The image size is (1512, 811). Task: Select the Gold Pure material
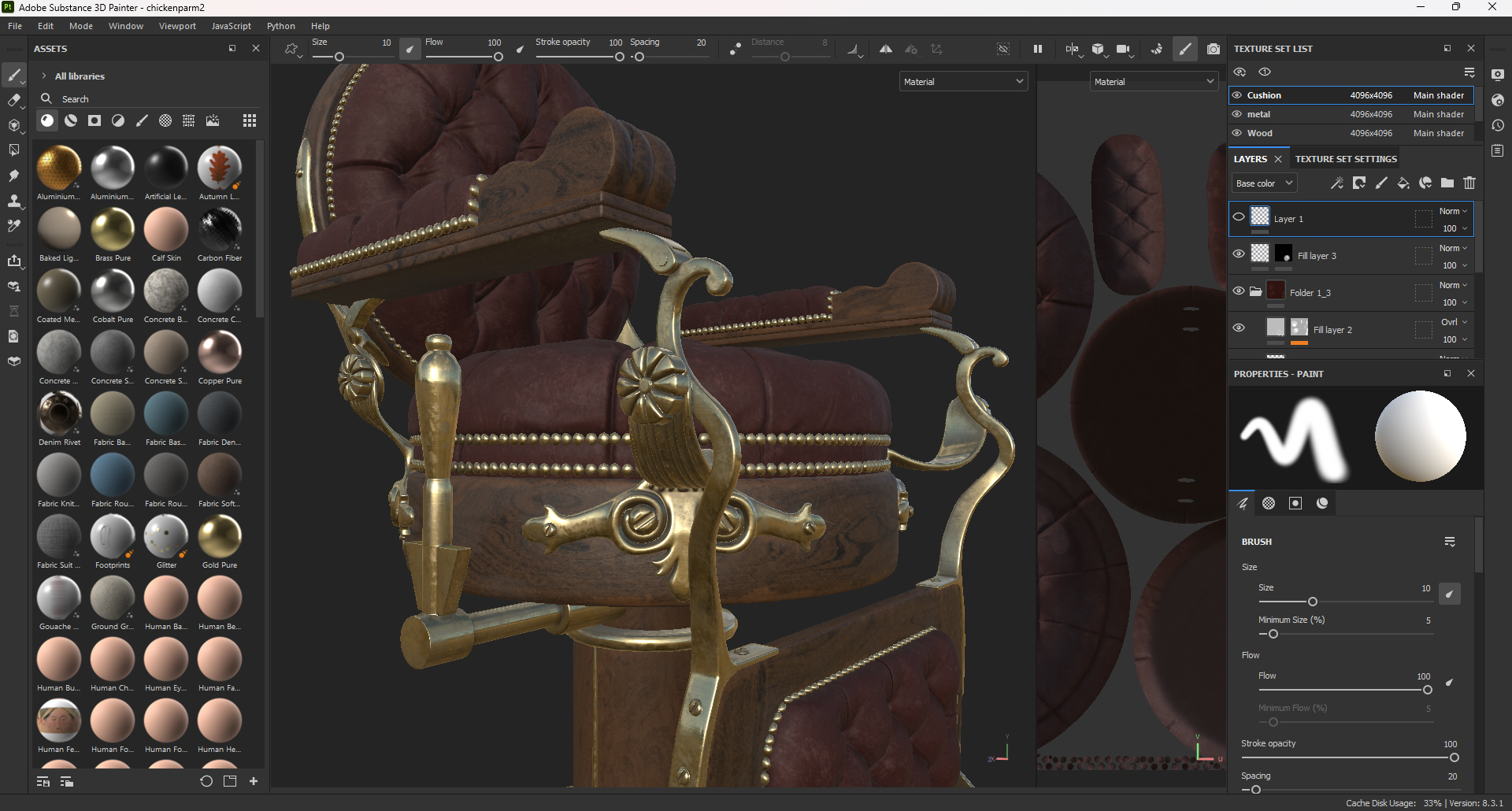point(220,537)
